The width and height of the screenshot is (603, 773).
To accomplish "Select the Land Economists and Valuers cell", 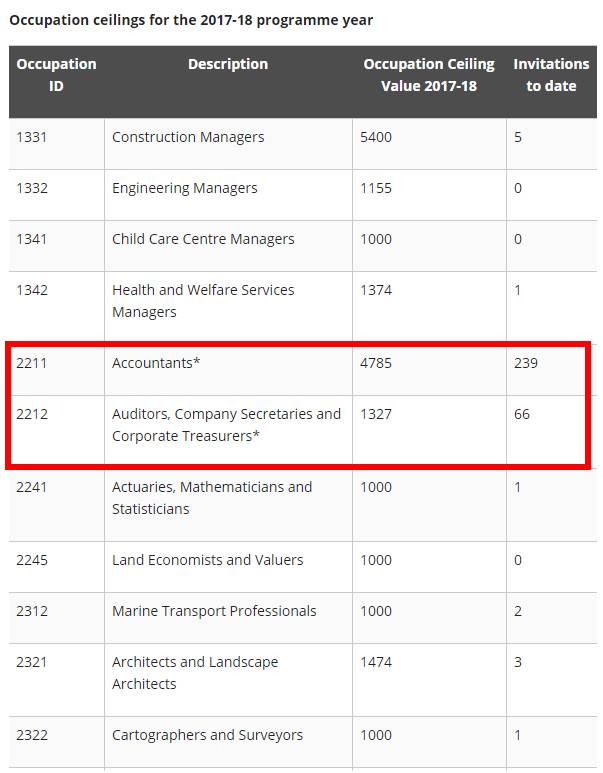I will [x=207, y=560].
